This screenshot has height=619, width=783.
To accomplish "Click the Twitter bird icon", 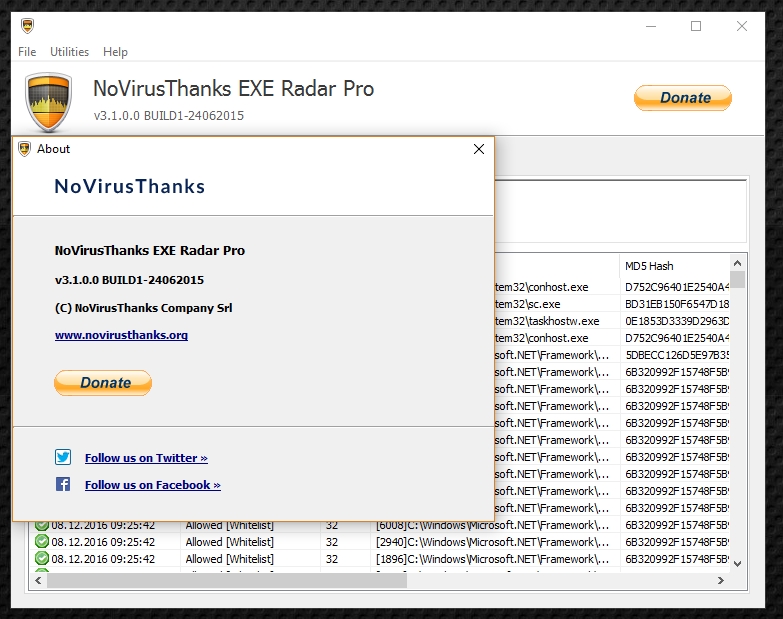I will click(x=63, y=457).
